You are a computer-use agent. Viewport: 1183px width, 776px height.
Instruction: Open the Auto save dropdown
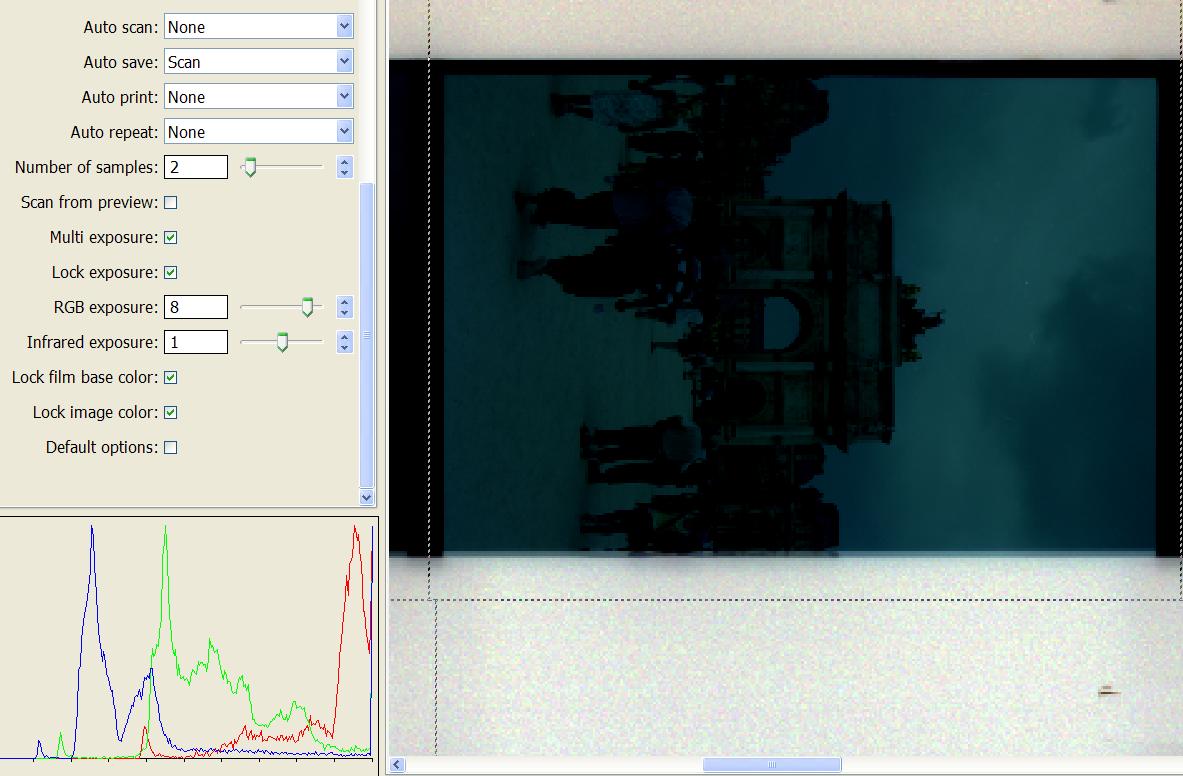click(x=259, y=62)
